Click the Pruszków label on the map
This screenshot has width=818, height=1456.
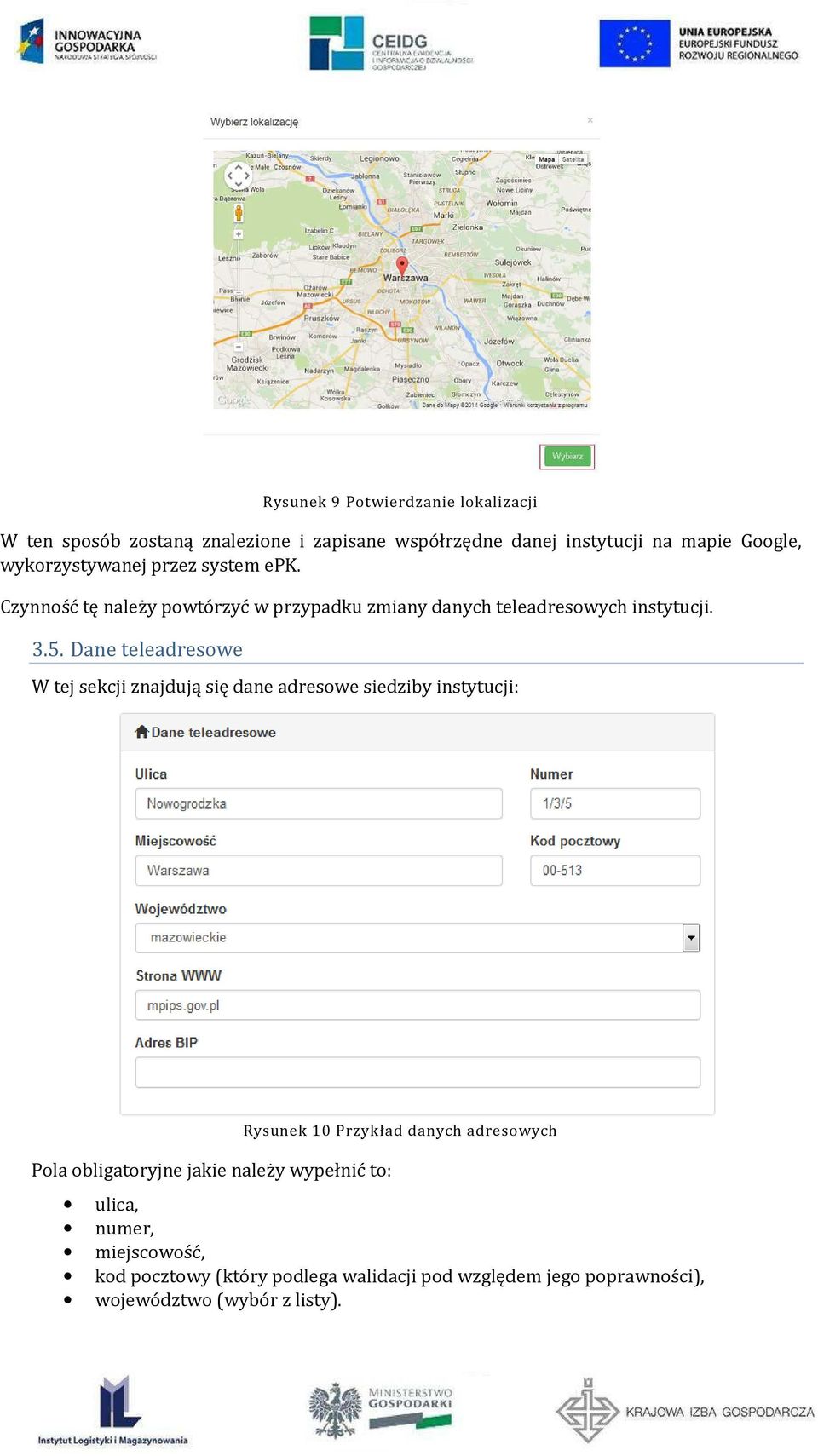[x=322, y=319]
